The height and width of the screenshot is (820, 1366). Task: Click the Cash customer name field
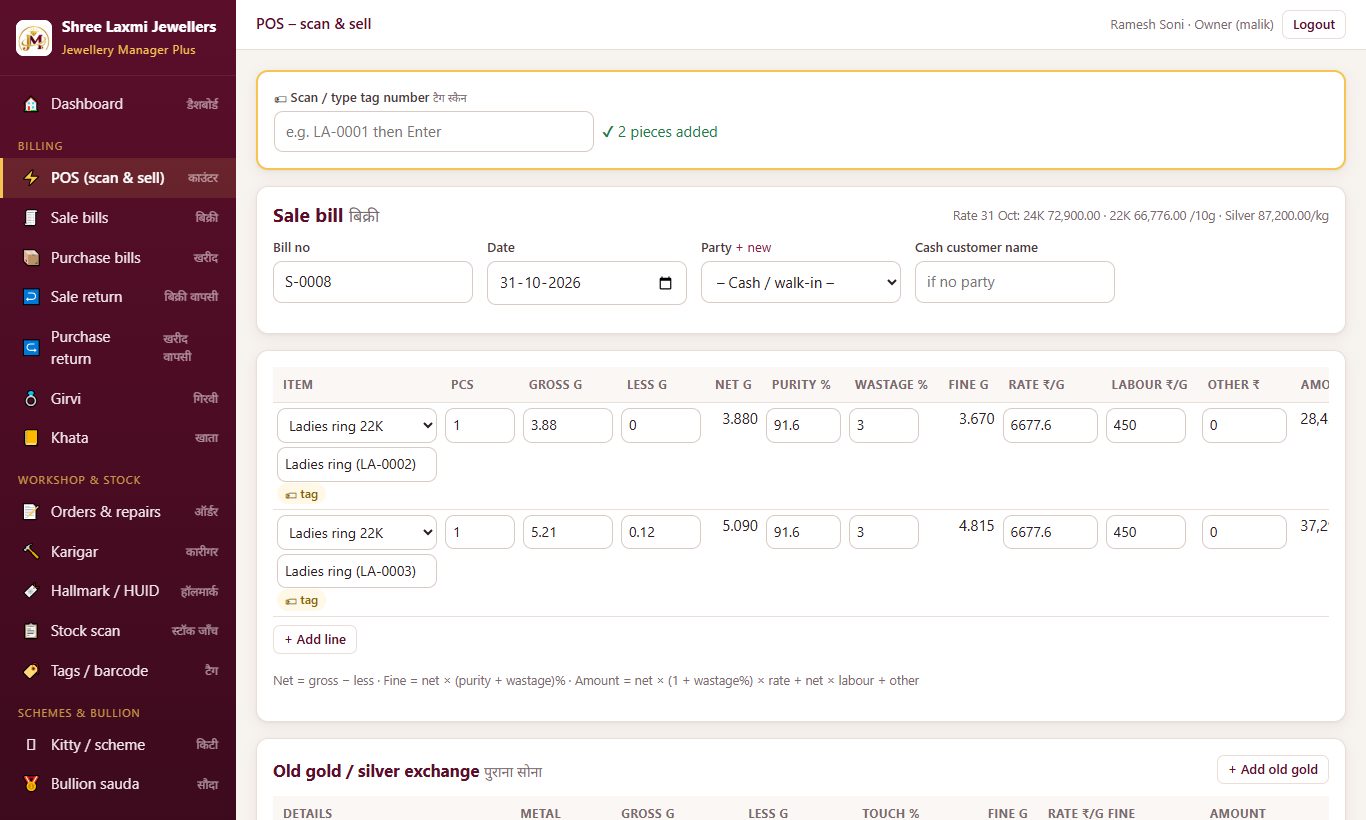[1015, 282]
